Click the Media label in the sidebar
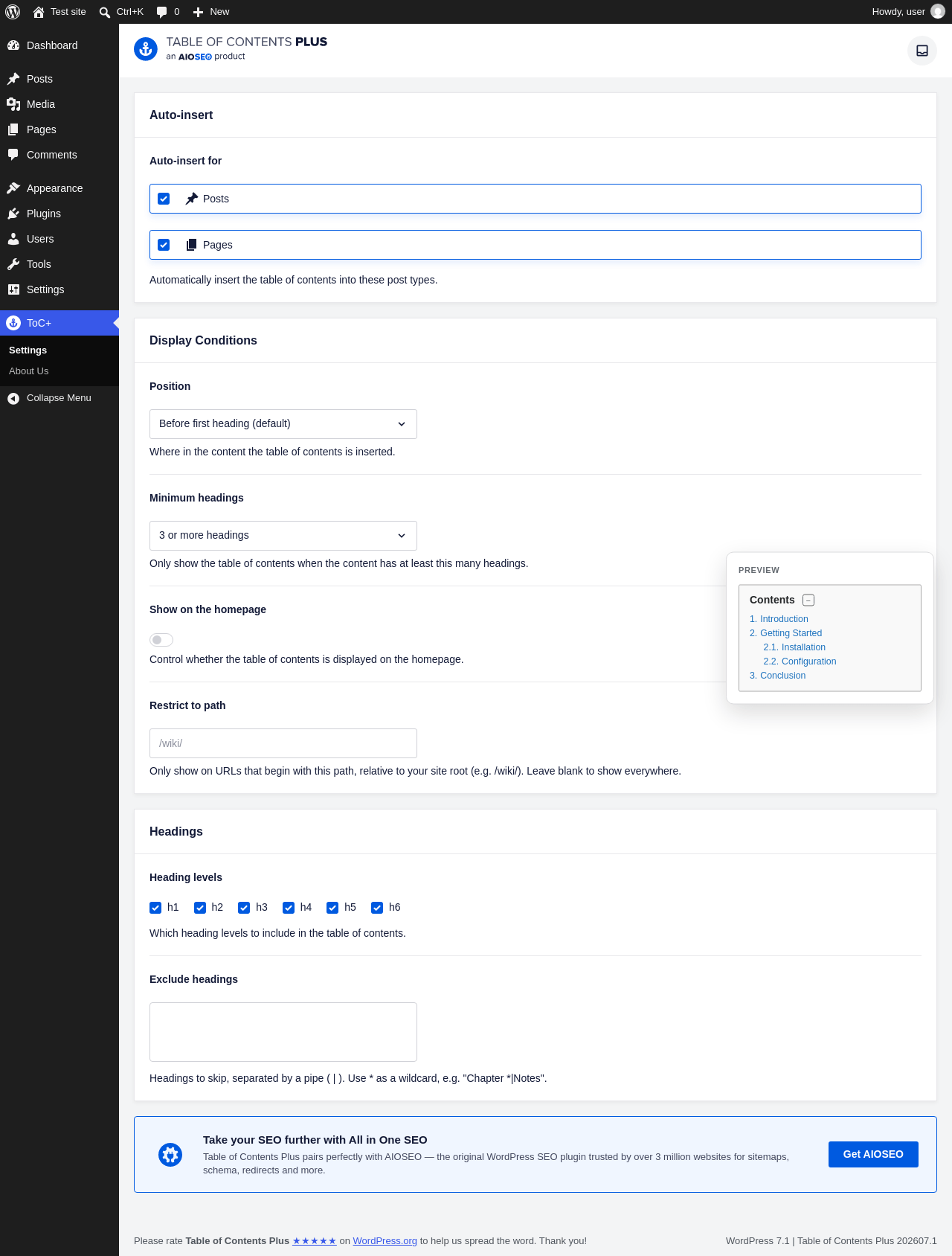952x1256 pixels. coord(41,104)
